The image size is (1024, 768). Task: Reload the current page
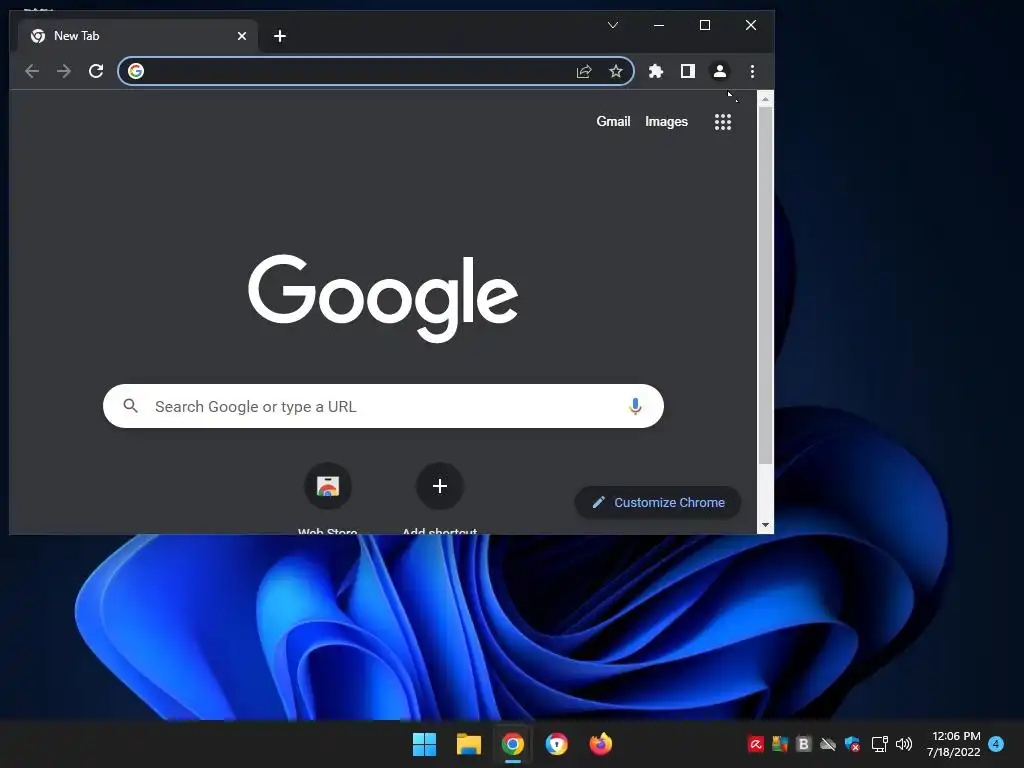point(96,71)
